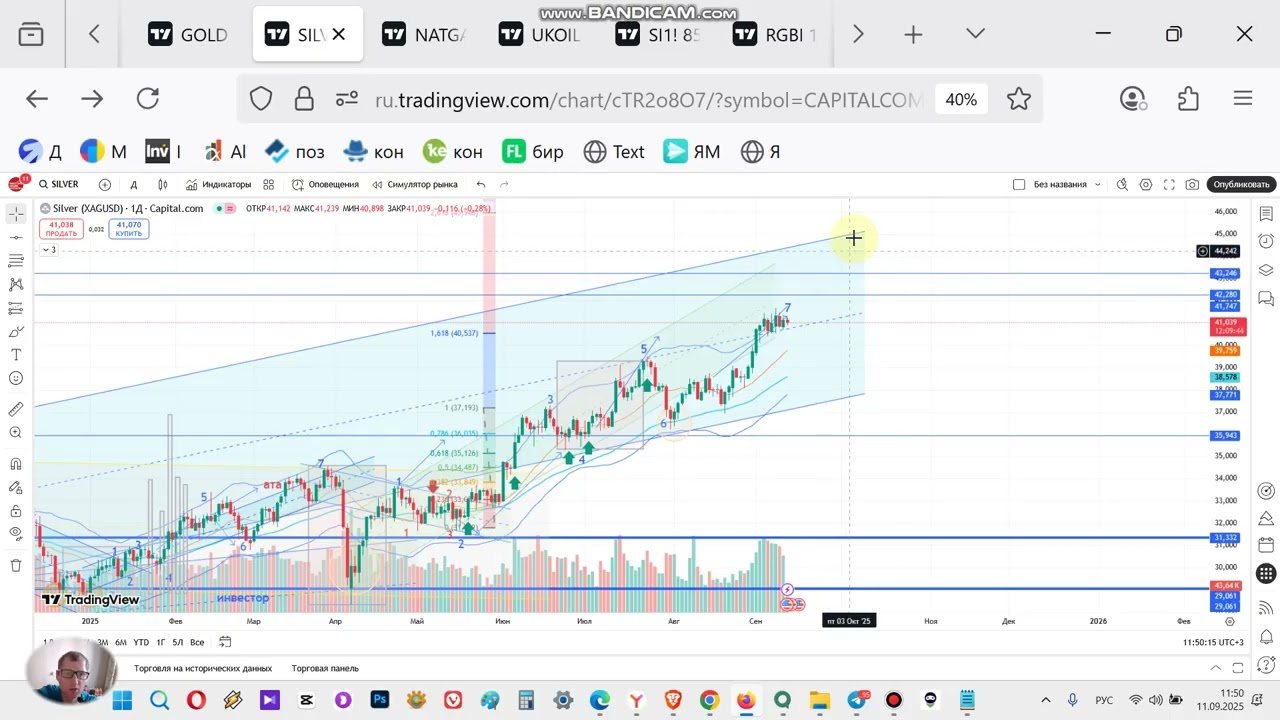Select trend line drawing tool

tap(16, 238)
